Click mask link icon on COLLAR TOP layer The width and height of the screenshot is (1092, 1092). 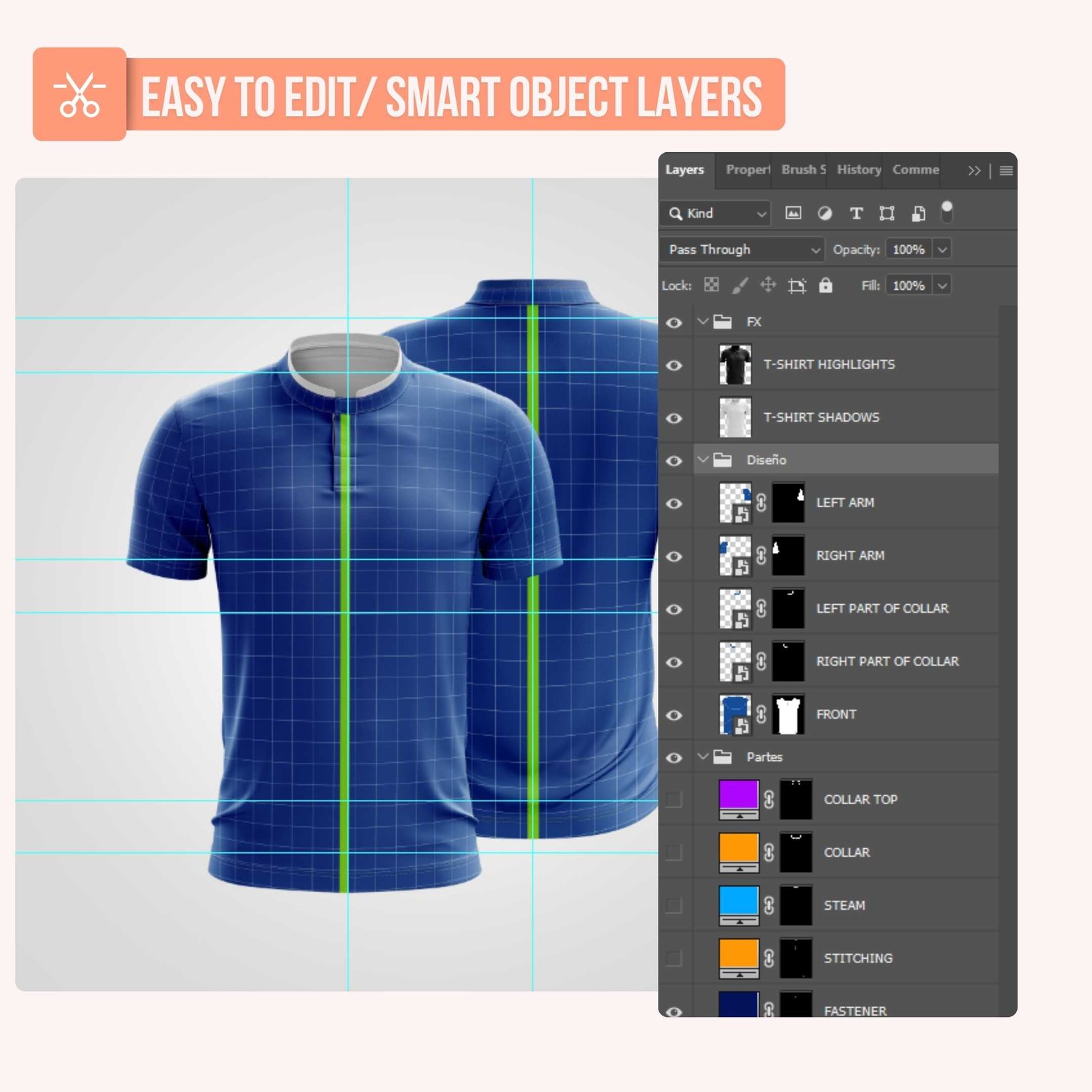click(x=769, y=799)
